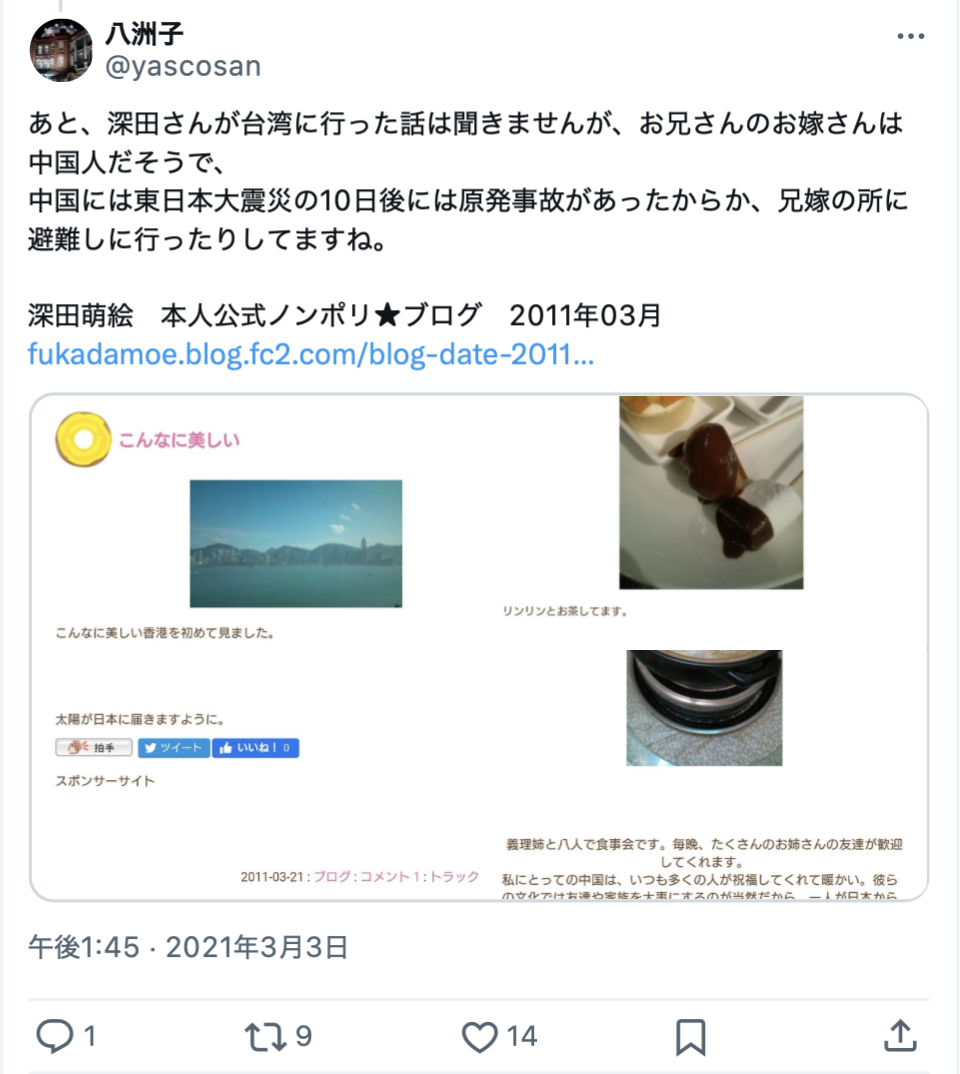Click the 午後1:45 · 2021年3月3日 timestamp
The image size is (960, 1074).
pos(188,947)
